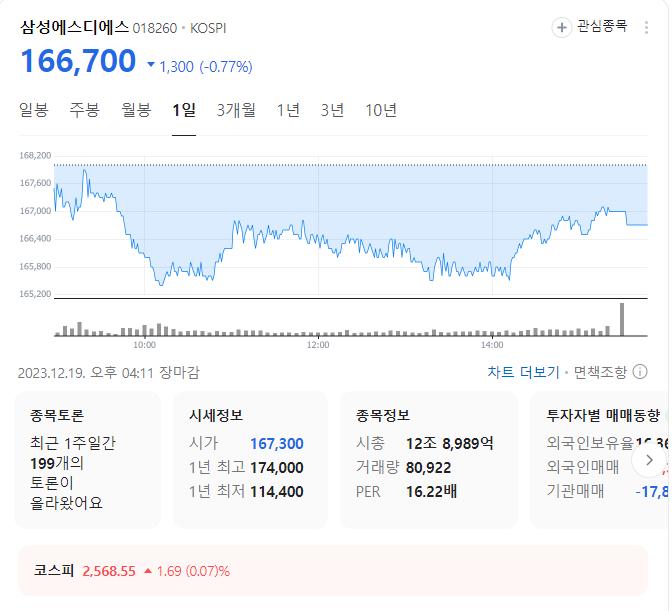The image size is (672, 611).
Task: Add stock to watchlist with plus icon
Action: (561, 28)
